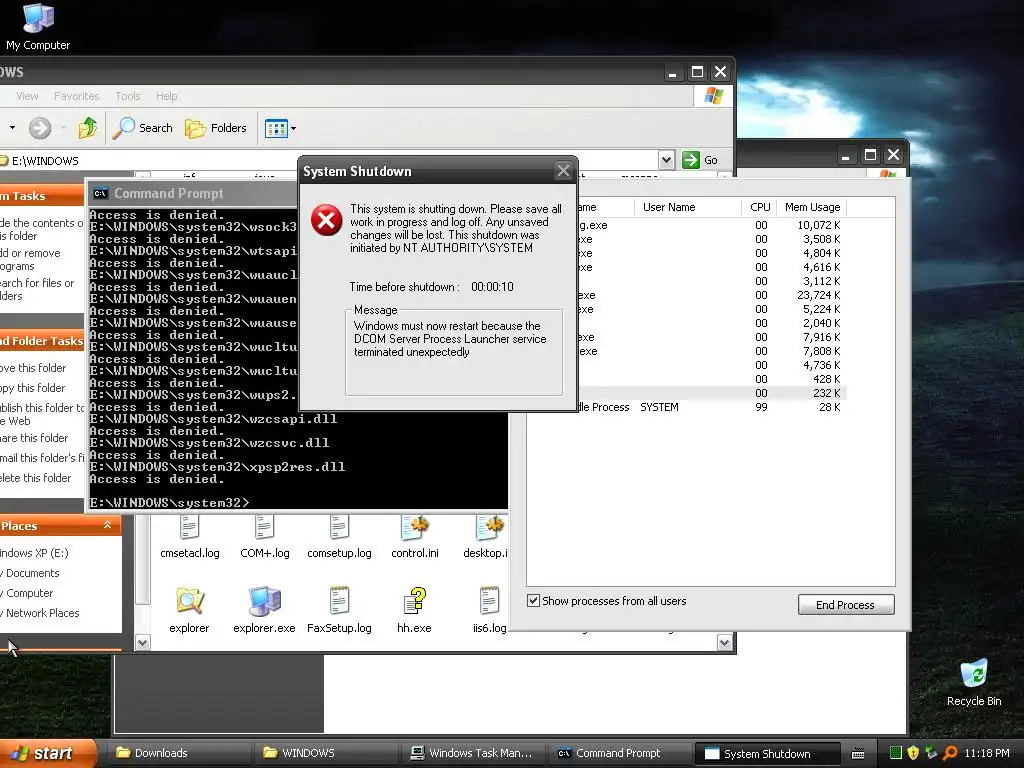Open the Help menu
Image resolution: width=1024 pixels, height=768 pixels.
point(167,96)
